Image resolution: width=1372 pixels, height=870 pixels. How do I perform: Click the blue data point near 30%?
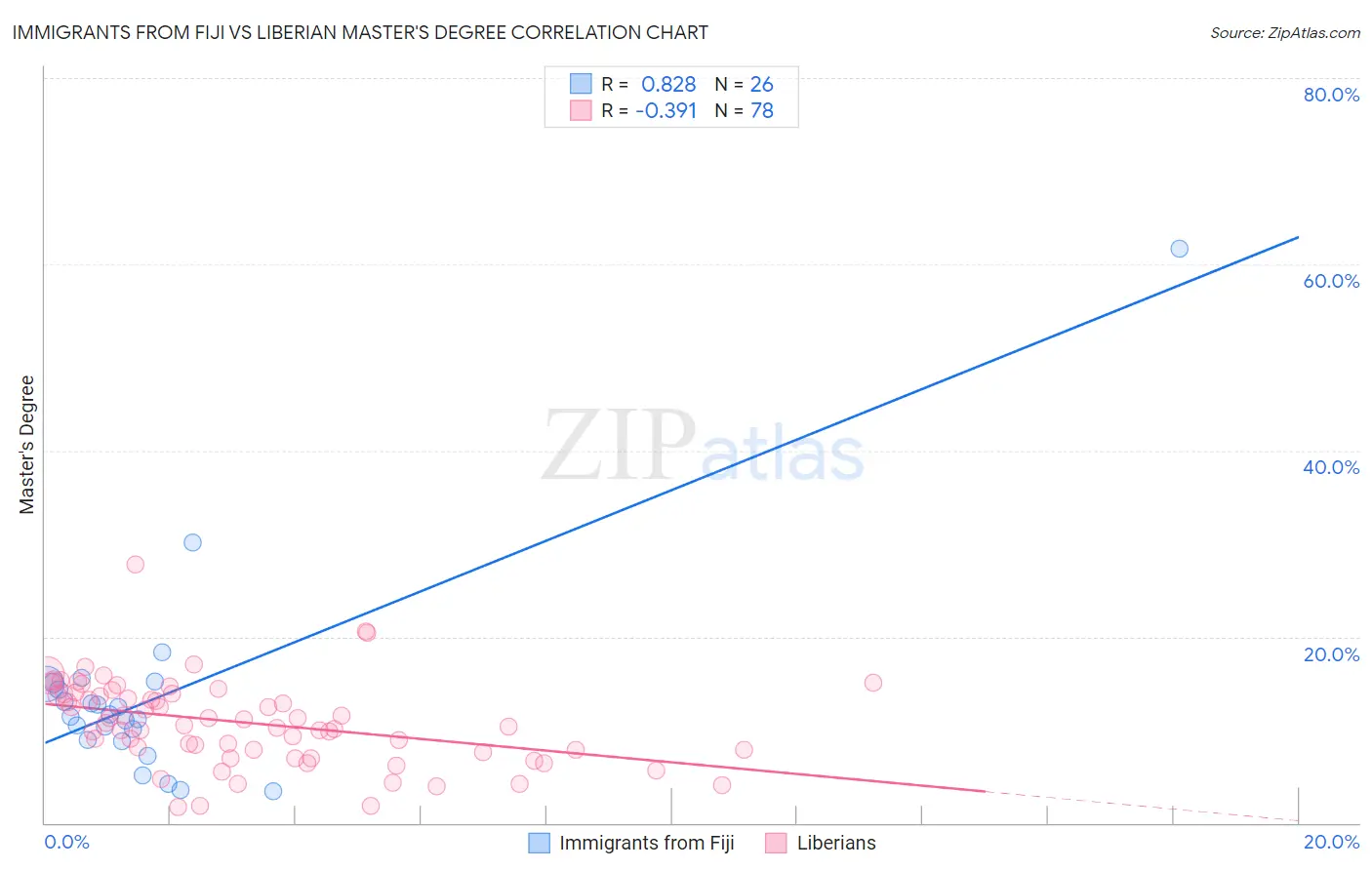[192, 542]
